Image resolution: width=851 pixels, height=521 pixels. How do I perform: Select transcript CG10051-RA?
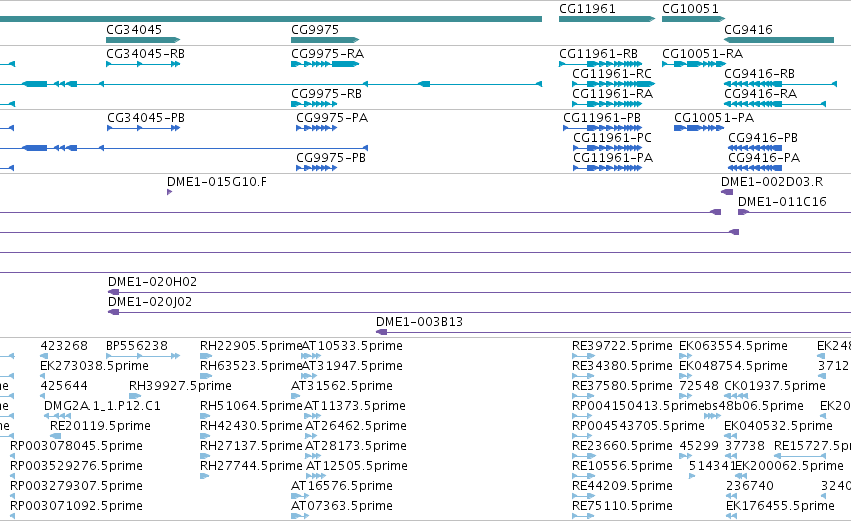tap(694, 64)
